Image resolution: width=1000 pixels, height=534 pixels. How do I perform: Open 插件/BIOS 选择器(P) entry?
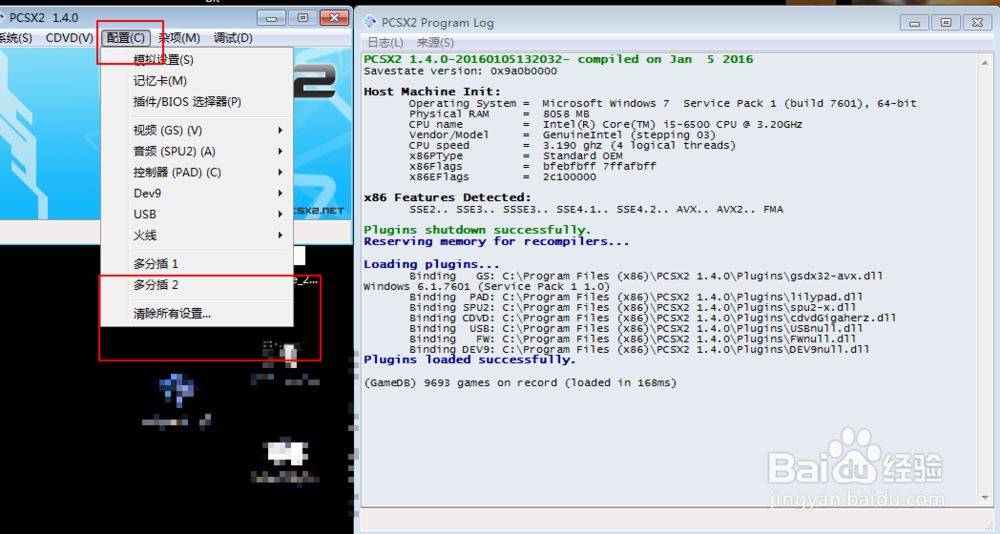[x=196, y=102]
